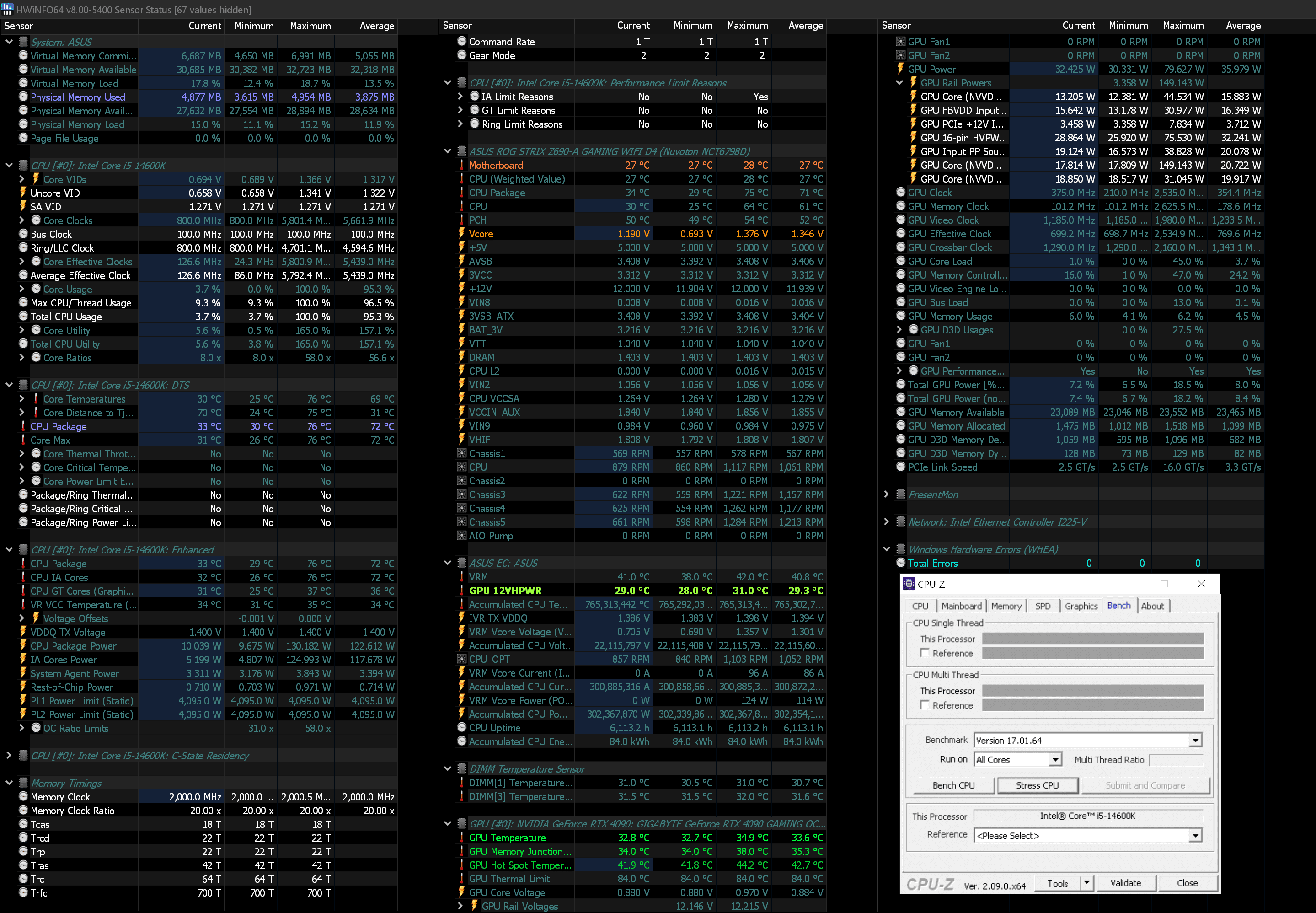Click the GPU Power bolt icon

[x=901, y=69]
